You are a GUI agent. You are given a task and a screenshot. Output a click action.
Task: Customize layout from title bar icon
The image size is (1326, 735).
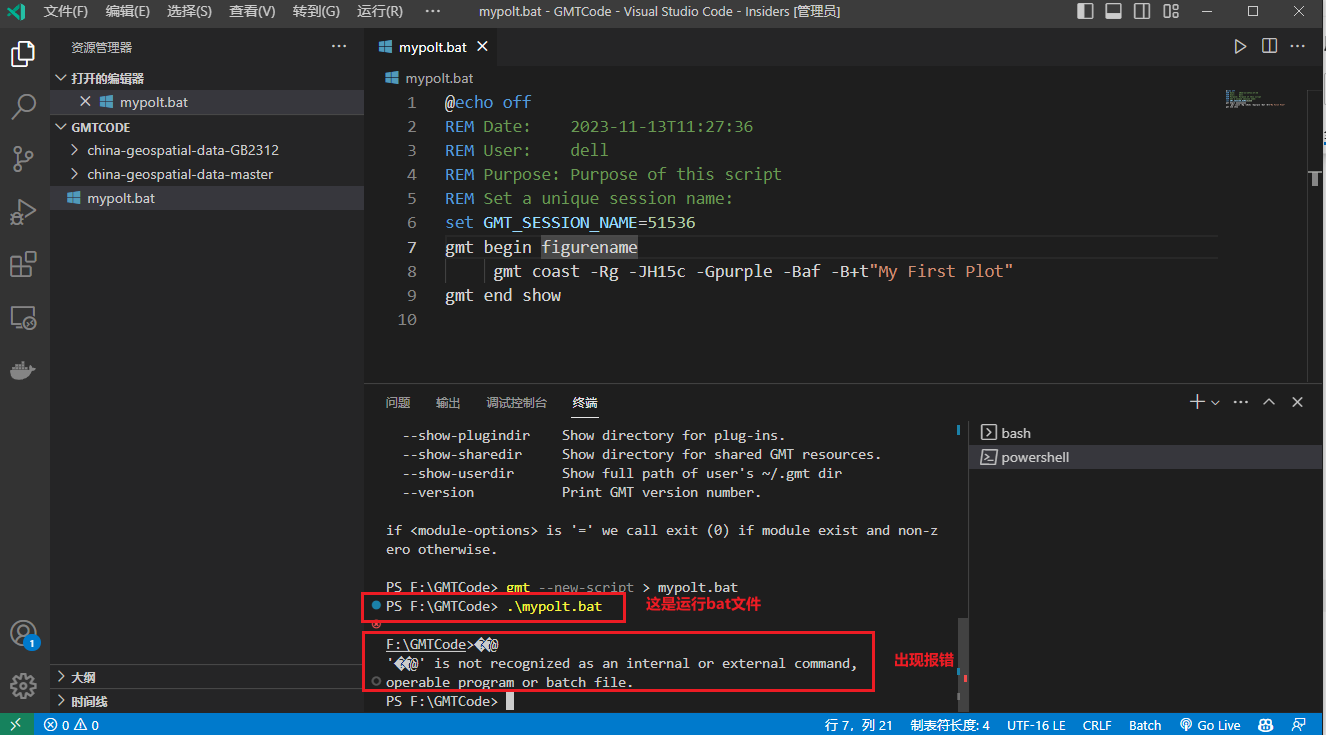click(x=1169, y=12)
